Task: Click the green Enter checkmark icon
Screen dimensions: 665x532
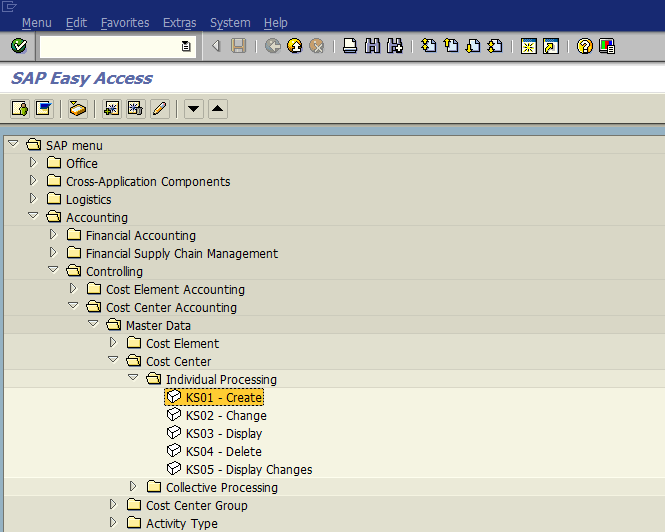Action: click(19, 46)
